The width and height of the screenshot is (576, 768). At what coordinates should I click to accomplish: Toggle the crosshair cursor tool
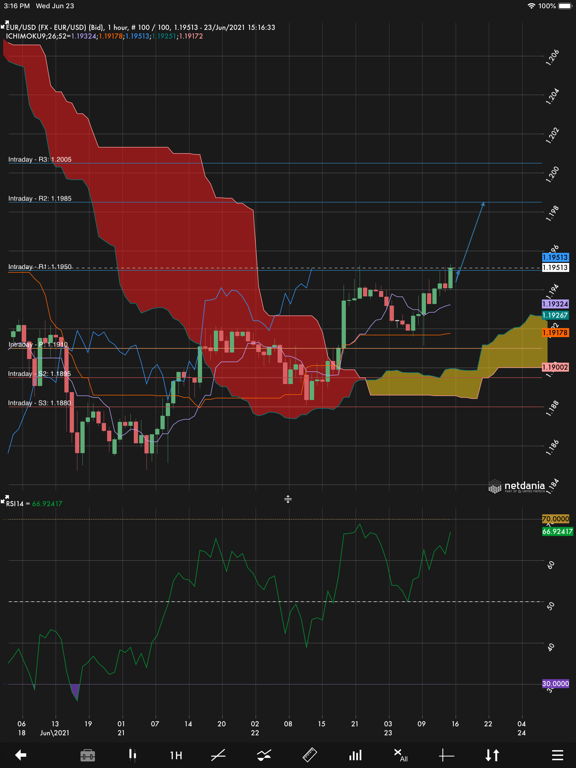click(447, 755)
